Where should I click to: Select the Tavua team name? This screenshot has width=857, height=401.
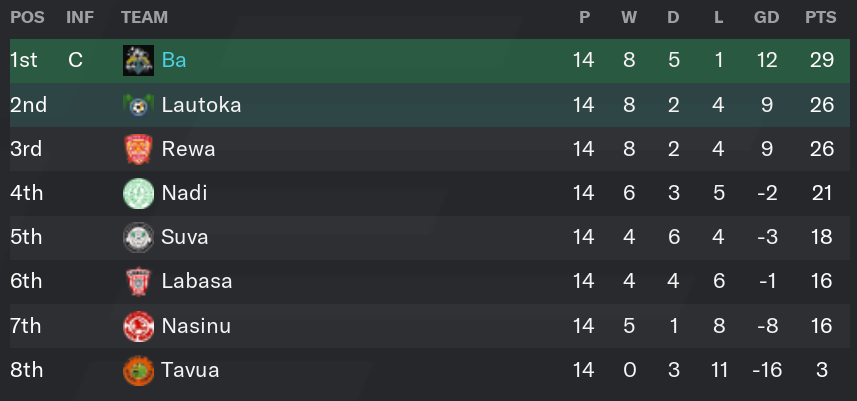click(x=190, y=370)
